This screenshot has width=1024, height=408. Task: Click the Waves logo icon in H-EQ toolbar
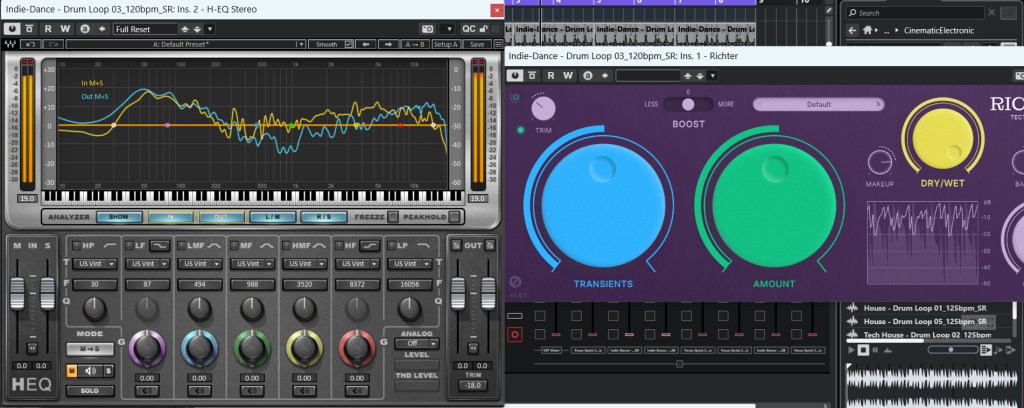[x=10, y=45]
